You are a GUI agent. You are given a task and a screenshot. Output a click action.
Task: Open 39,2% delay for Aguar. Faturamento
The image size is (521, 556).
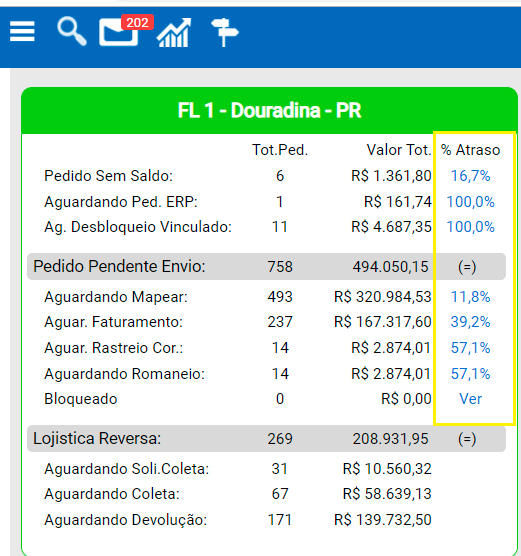(x=470, y=322)
